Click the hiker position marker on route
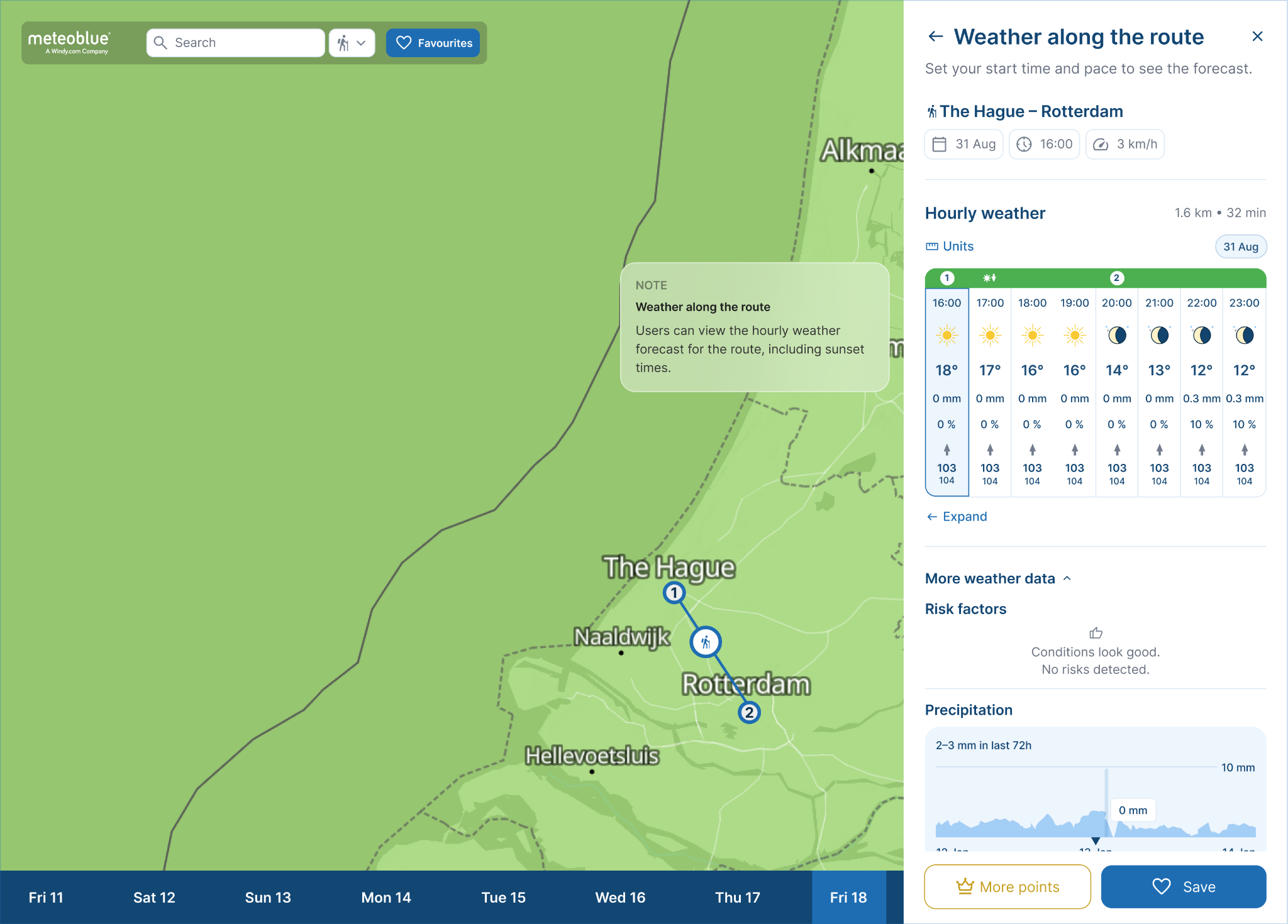Viewport: 1288px width, 924px height. 706,642
